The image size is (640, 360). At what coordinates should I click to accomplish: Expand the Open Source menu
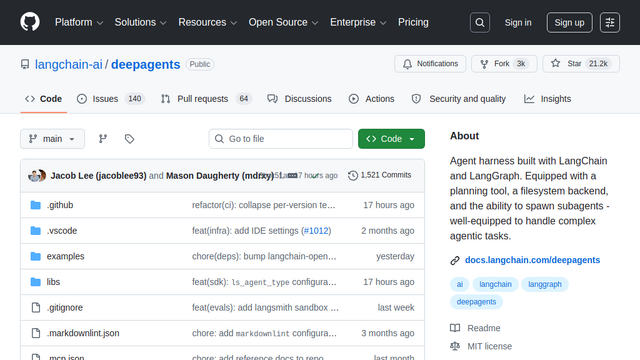[x=283, y=22]
